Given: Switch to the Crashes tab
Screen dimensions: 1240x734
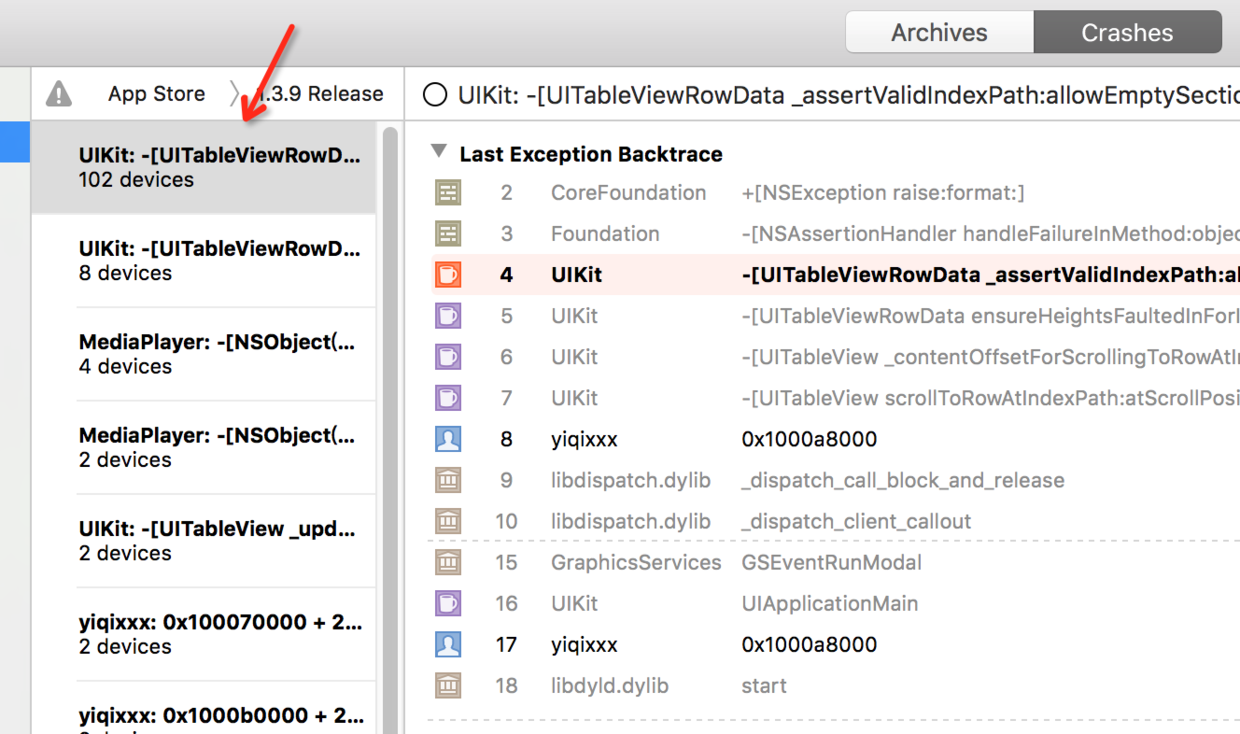Looking at the screenshot, I should [x=1127, y=31].
